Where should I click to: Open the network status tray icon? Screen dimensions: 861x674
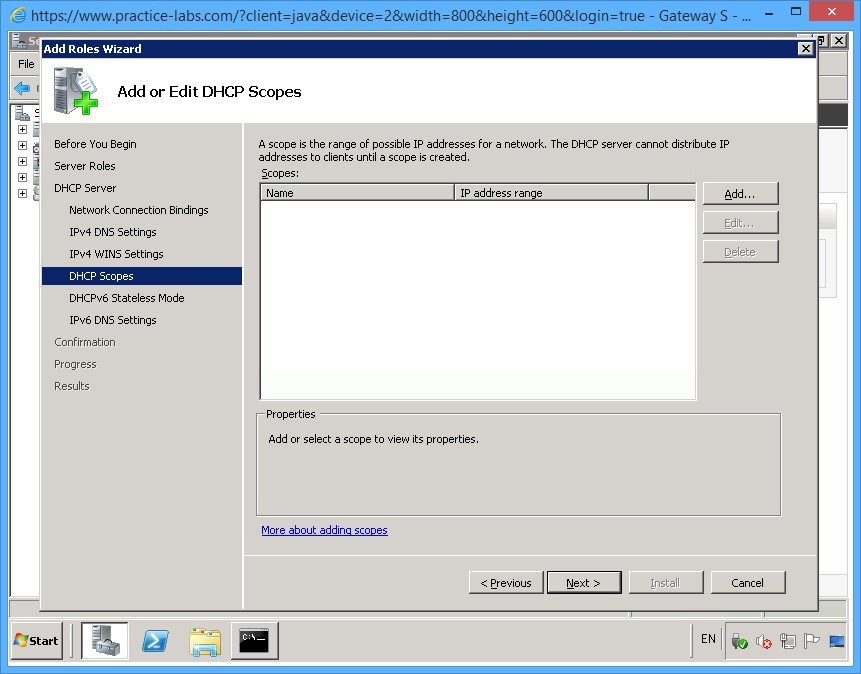coord(788,640)
